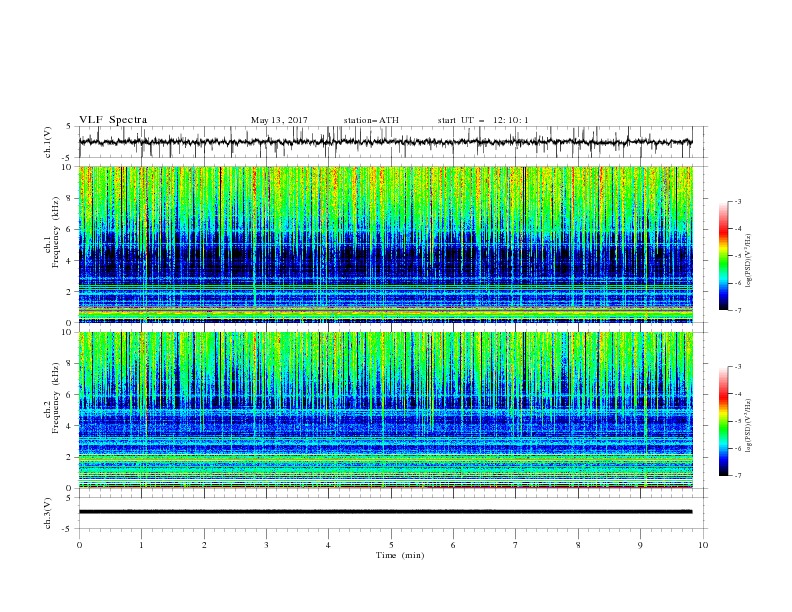Click the "-5" volt tick on ch.1(V) axis
The width and height of the screenshot is (792, 612).
(68, 158)
